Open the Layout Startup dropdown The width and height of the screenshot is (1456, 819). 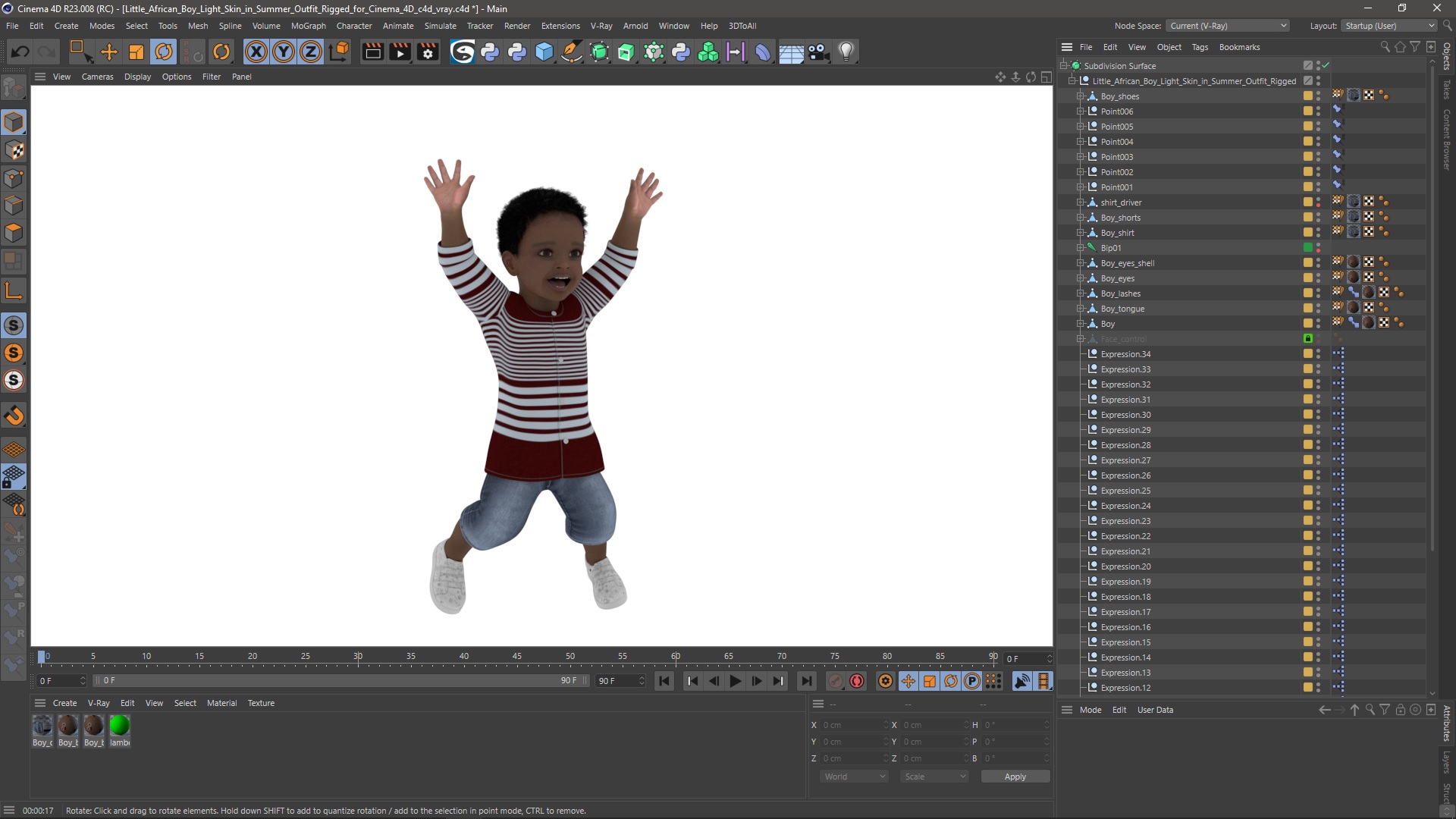pyautogui.click(x=1389, y=26)
